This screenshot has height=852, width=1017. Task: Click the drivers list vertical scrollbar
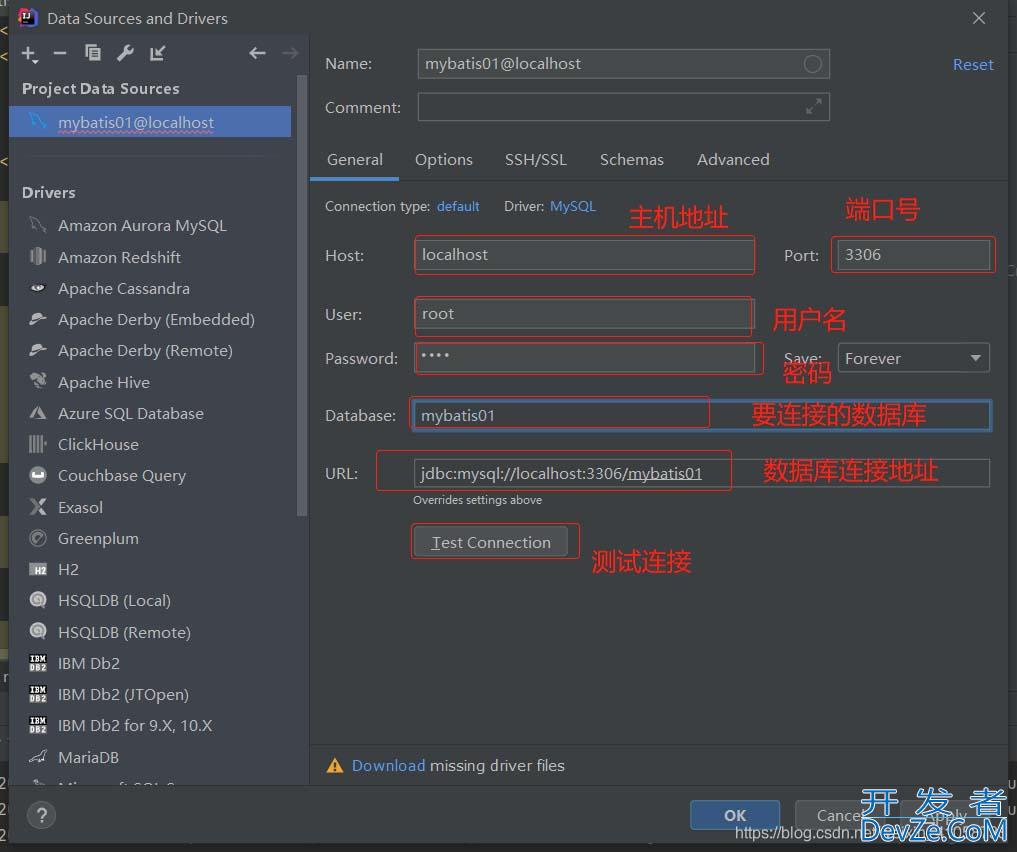click(x=301, y=295)
